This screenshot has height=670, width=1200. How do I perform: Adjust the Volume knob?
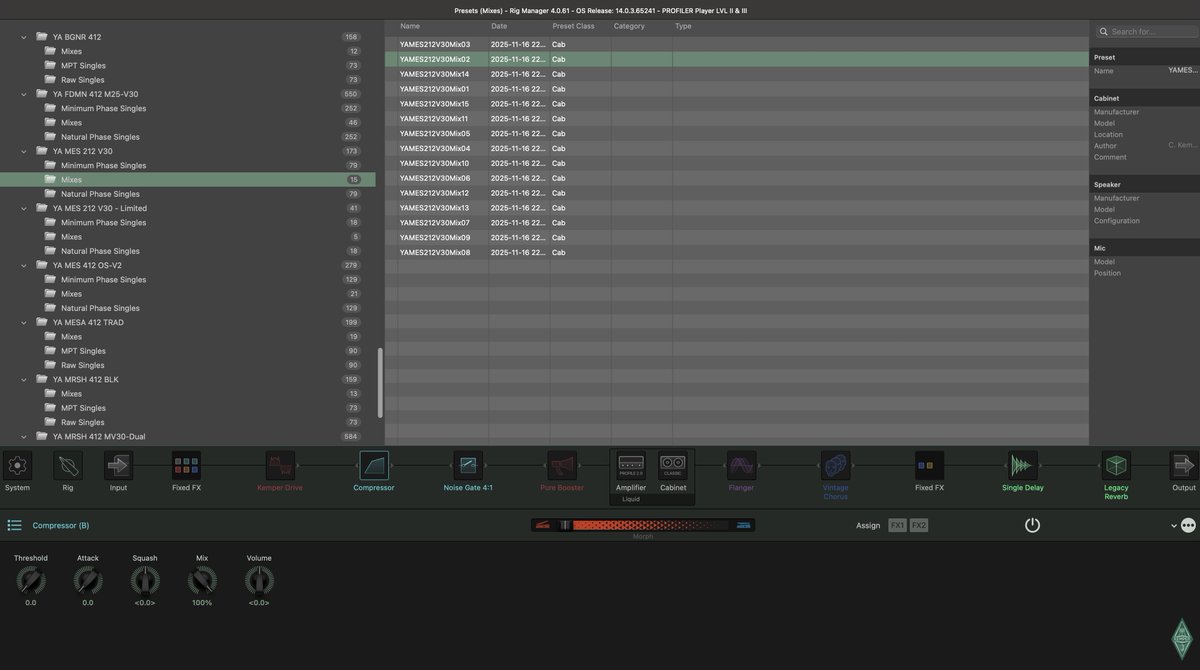tap(259, 580)
